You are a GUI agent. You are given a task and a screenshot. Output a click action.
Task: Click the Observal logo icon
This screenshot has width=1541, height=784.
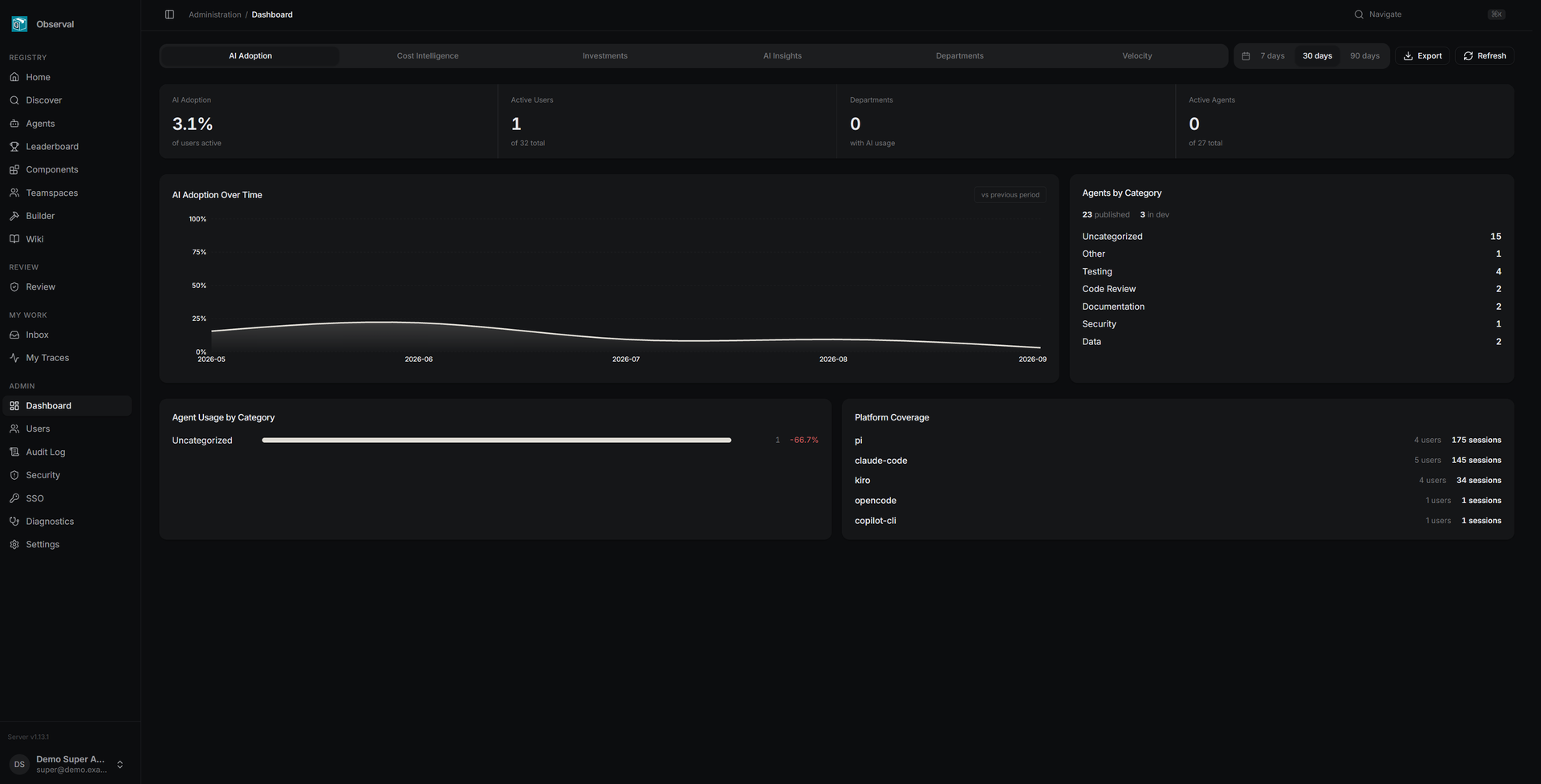tap(19, 24)
